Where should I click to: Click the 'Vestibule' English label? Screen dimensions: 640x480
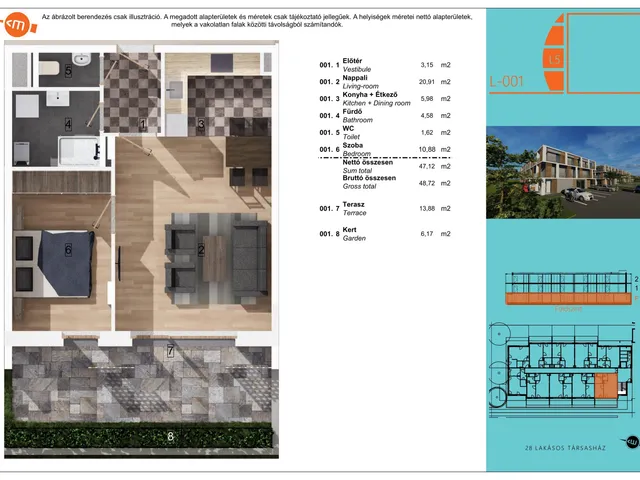pyautogui.click(x=357, y=69)
